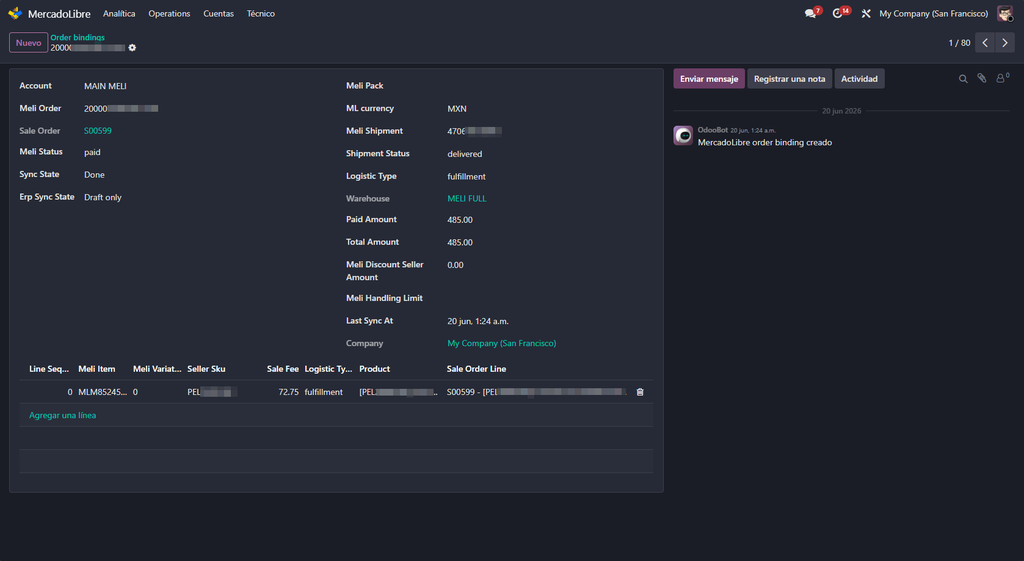Viewport: 1024px width, 561px height.
Task: Open the Company field link
Action: (502, 343)
